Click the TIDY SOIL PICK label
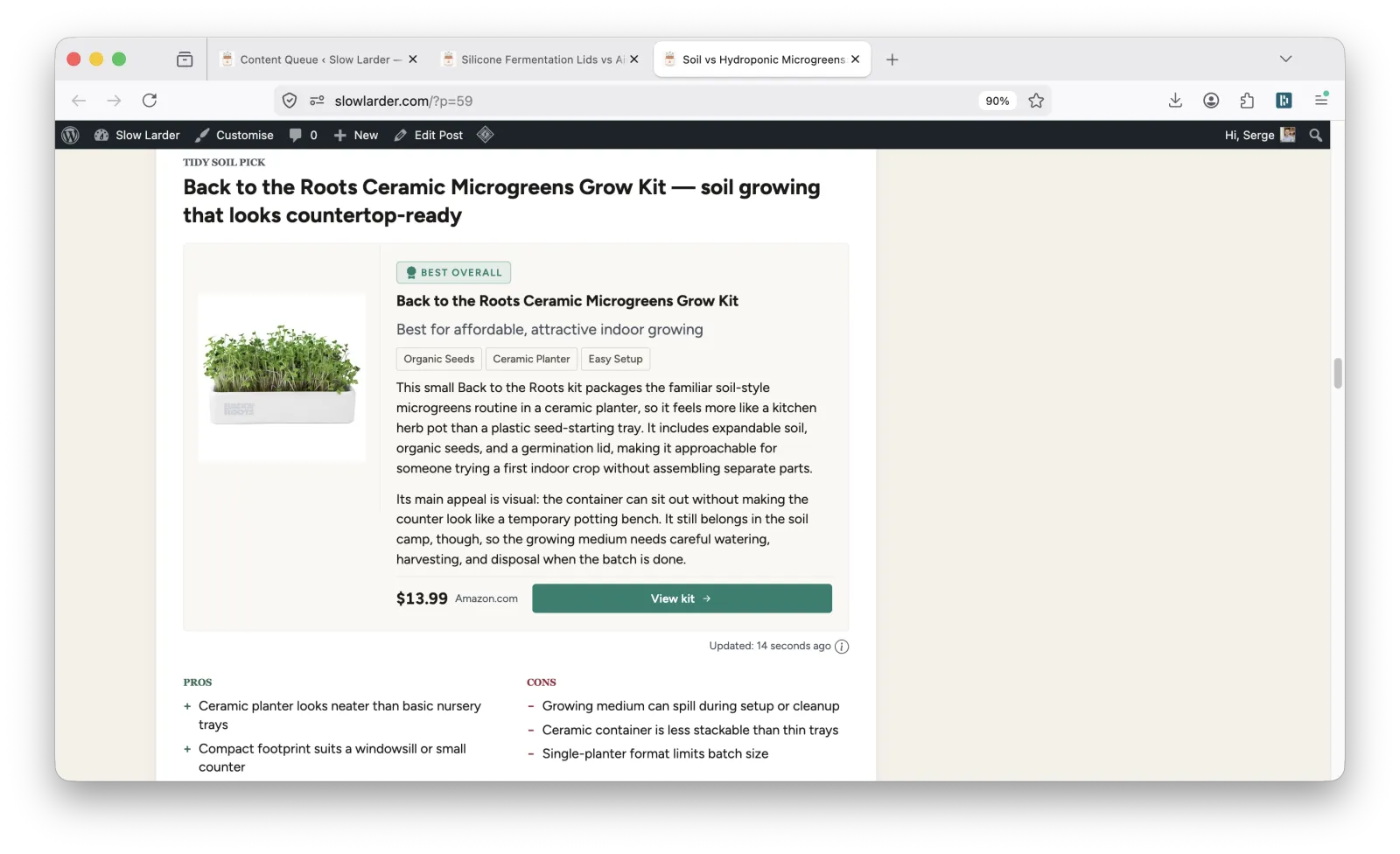The width and height of the screenshot is (1400, 854). click(224, 162)
